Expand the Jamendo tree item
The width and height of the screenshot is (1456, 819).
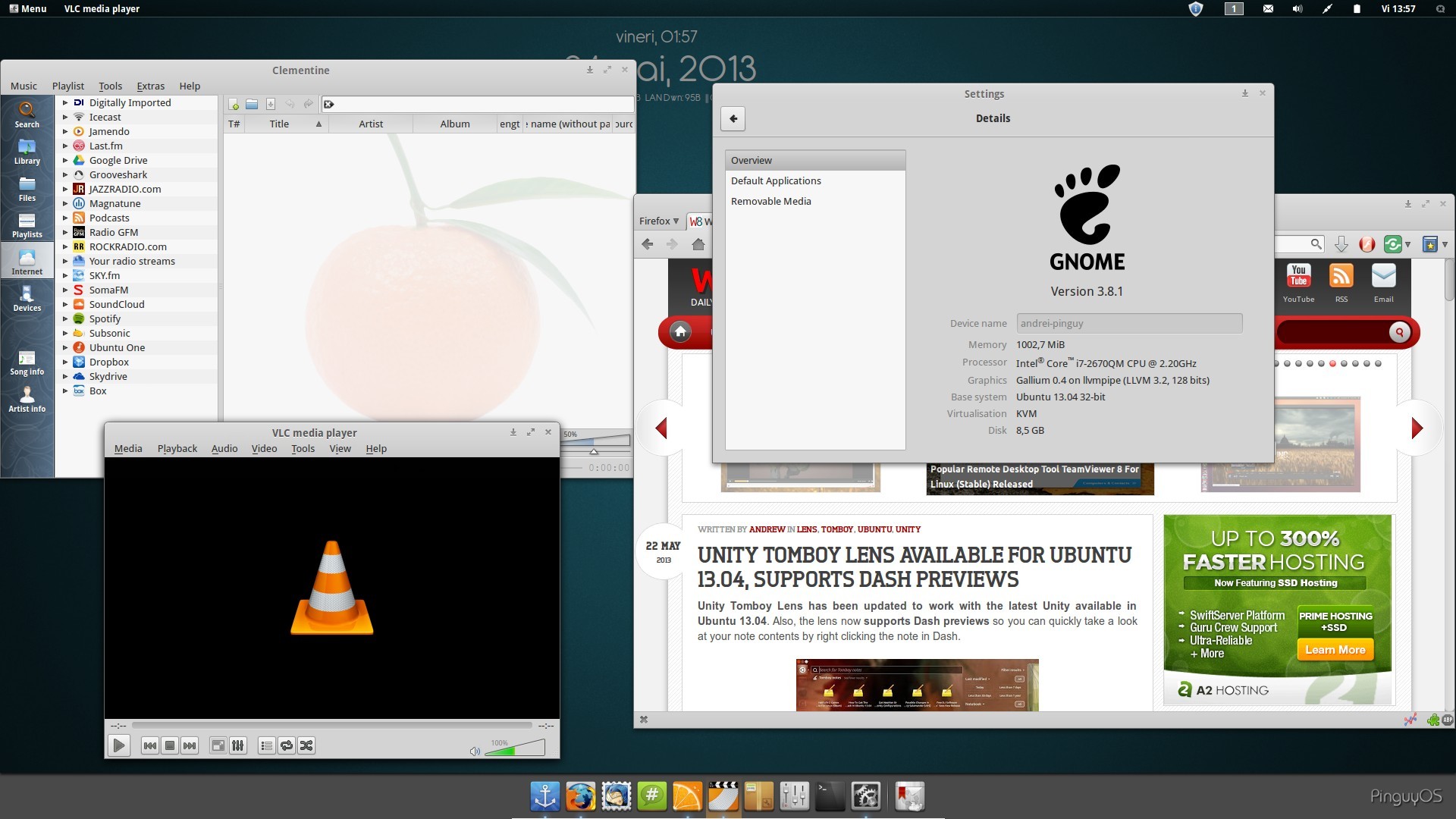coord(65,131)
